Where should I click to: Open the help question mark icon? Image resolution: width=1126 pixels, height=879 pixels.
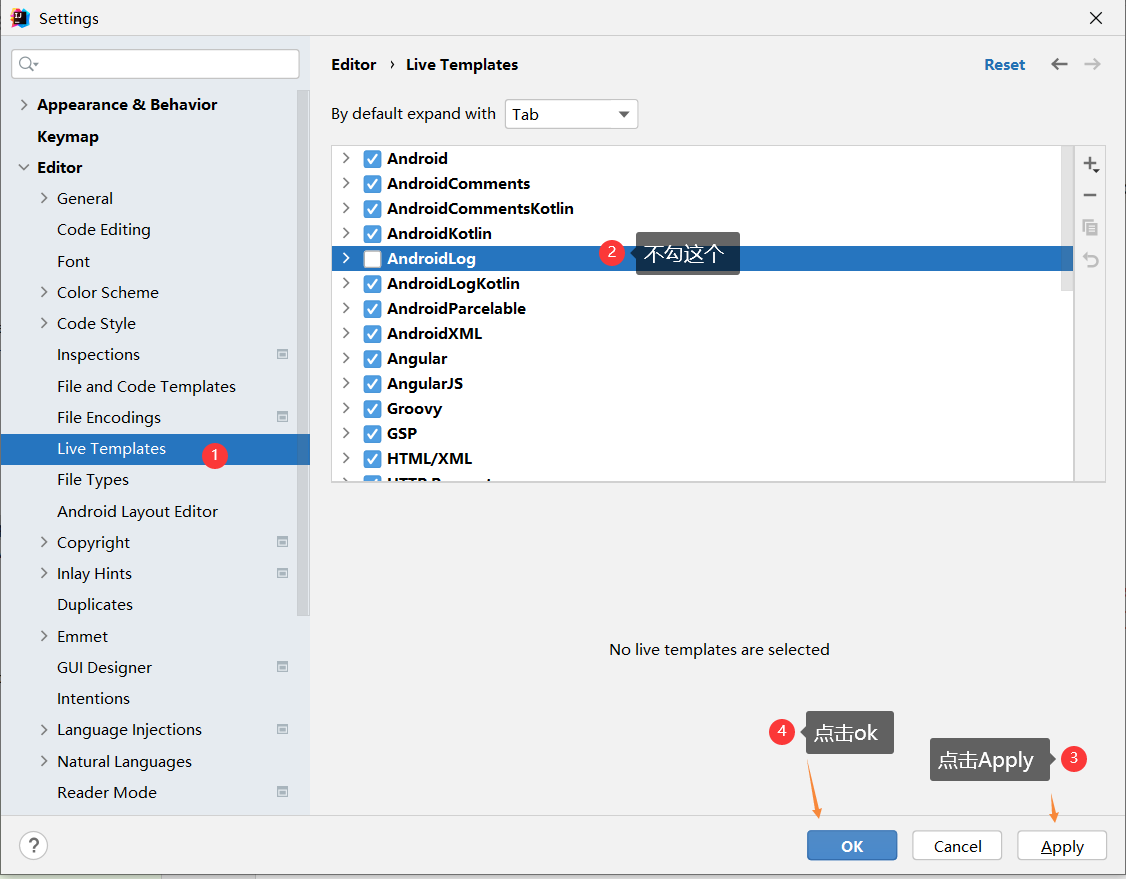pyautogui.click(x=34, y=845)
